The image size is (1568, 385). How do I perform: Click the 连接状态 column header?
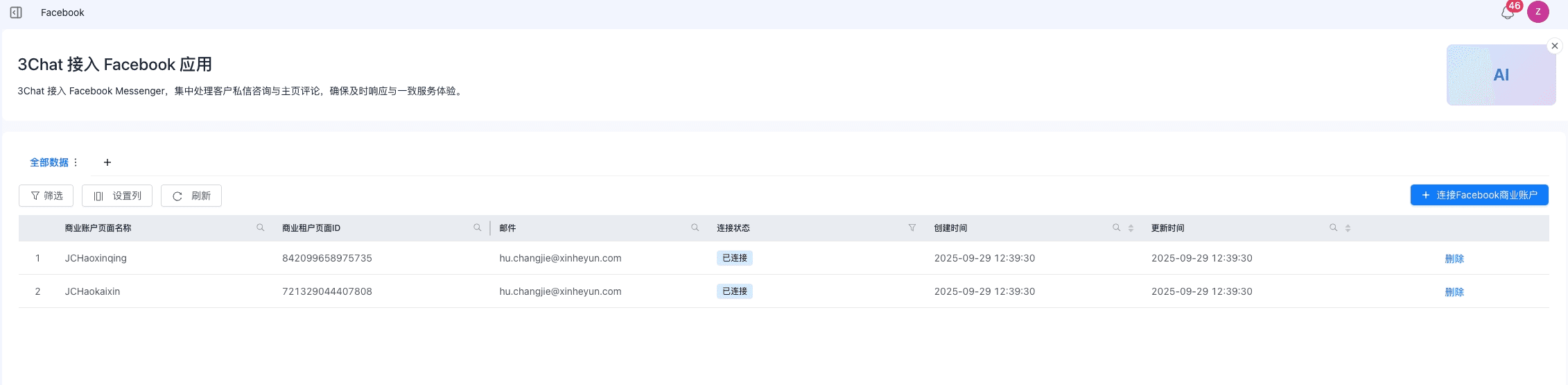pyautogui.click(x=733, y=228)
